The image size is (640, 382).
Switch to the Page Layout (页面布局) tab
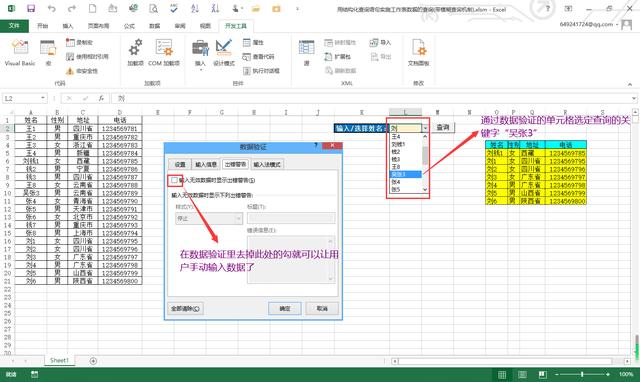tap(98, 26)
